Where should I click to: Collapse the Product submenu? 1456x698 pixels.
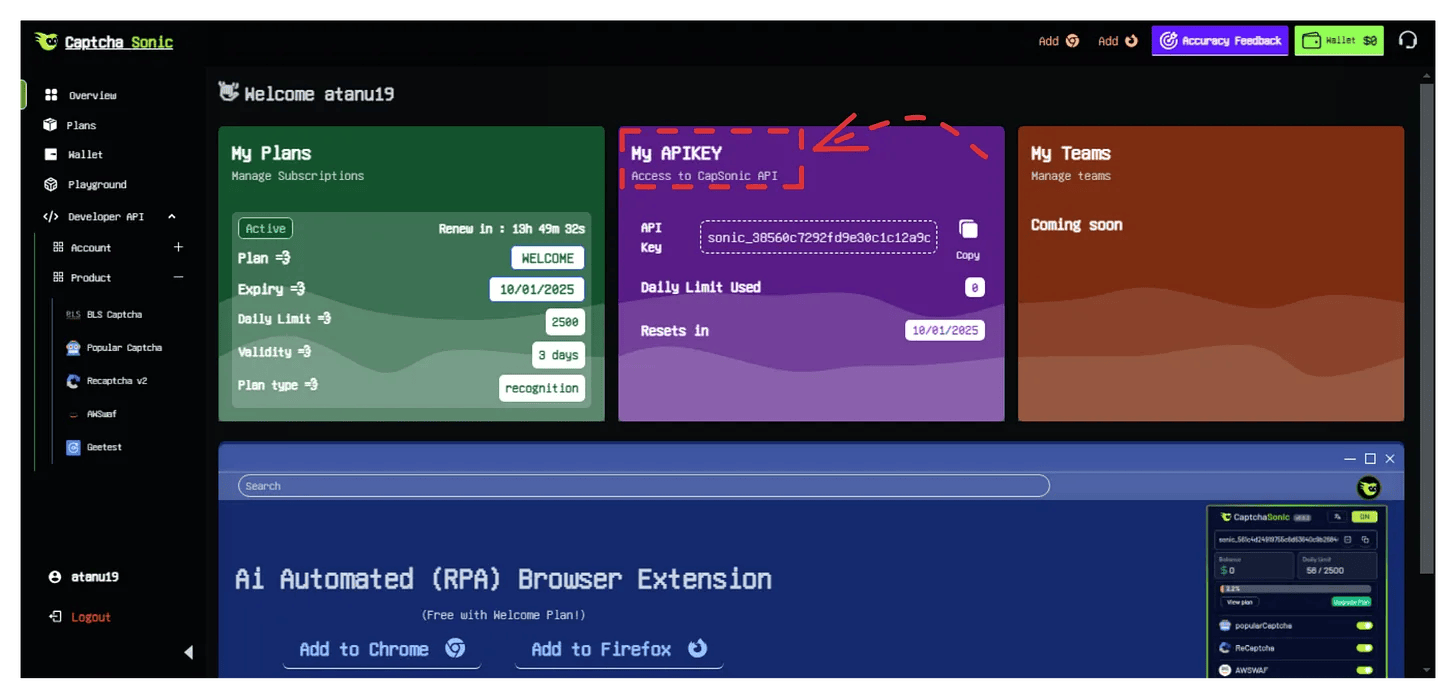point(178,277)
